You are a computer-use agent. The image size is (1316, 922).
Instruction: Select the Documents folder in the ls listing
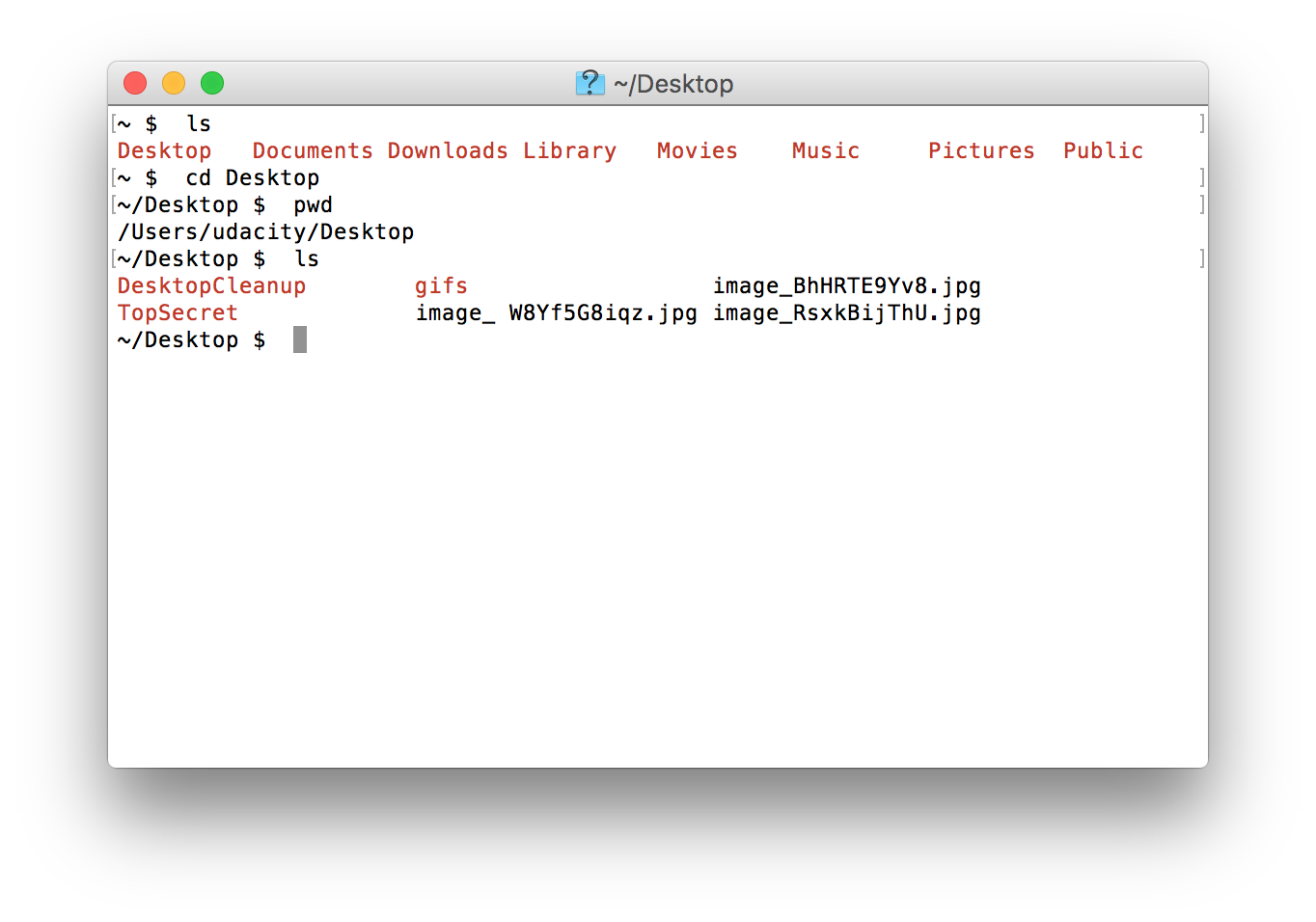pos(312,150)
